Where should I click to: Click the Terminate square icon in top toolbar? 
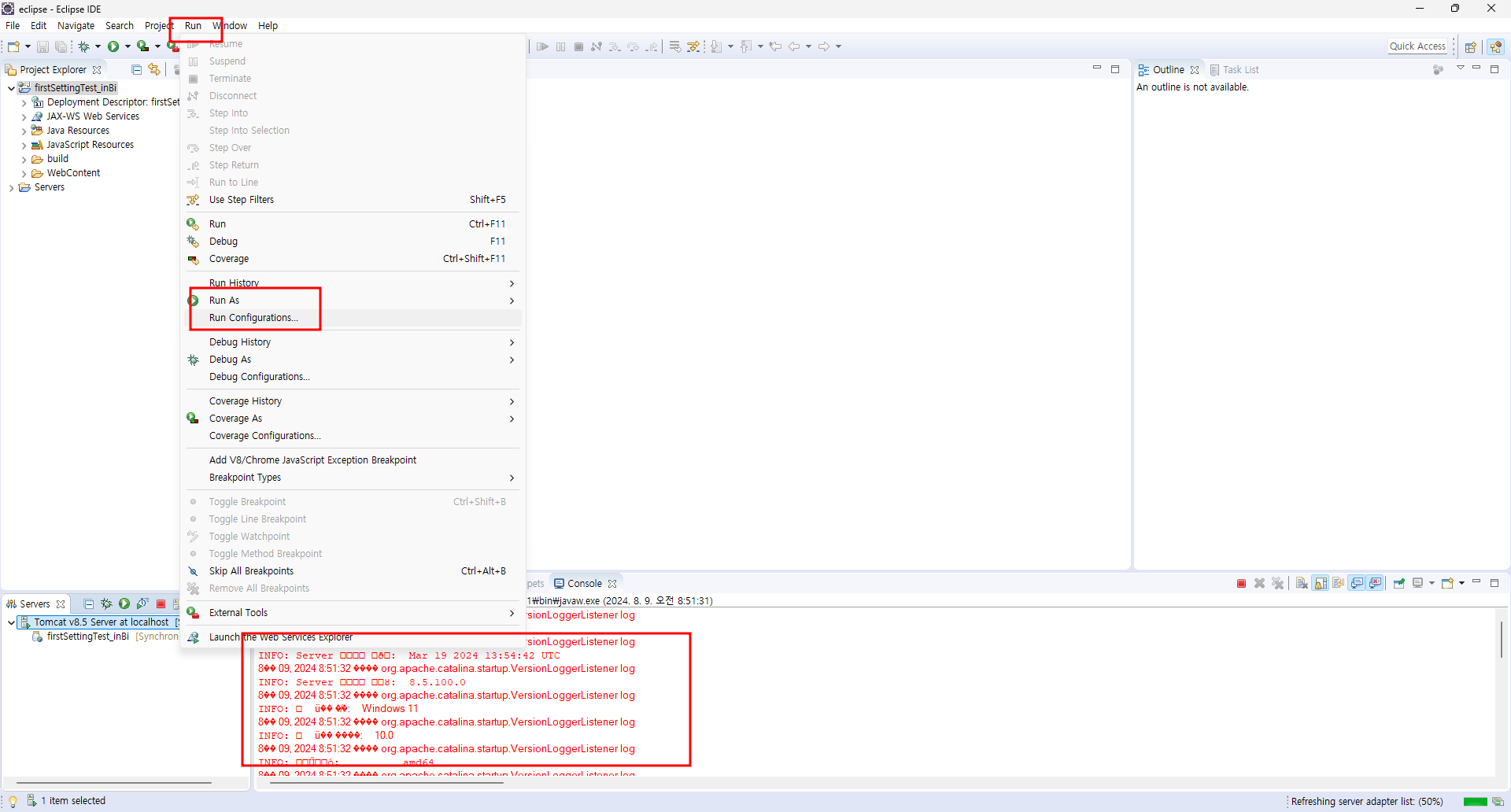click(578, 47)
